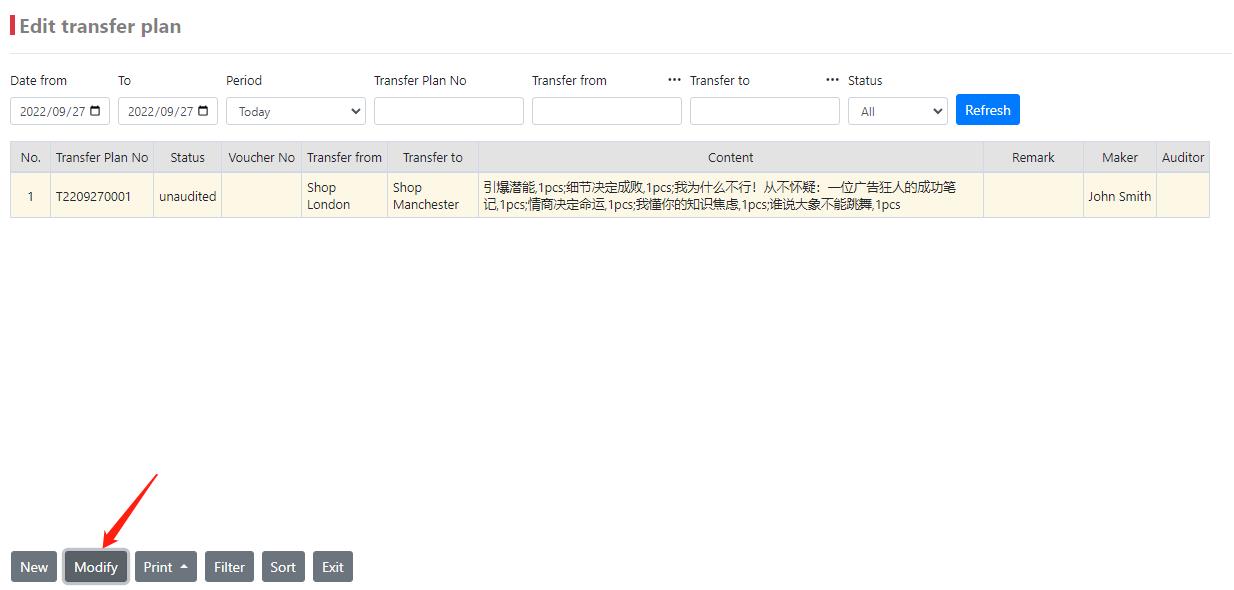Click the To date field showing 2022/09/27
Image resolution: width=1234 pixels, height=590 pixels.
click(168, 111)
